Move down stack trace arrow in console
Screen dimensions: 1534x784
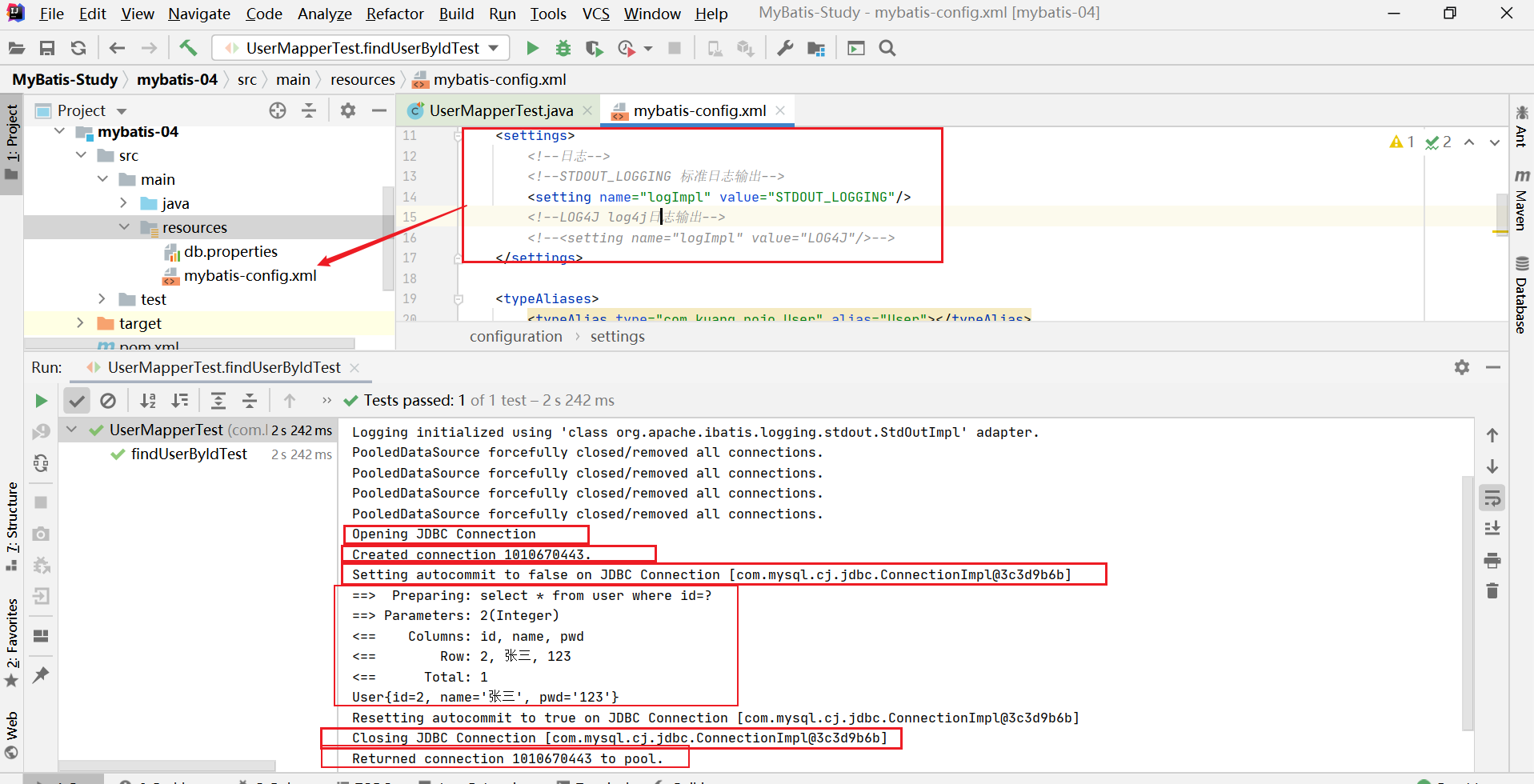pyautogui.click(x=1492, y=466)
